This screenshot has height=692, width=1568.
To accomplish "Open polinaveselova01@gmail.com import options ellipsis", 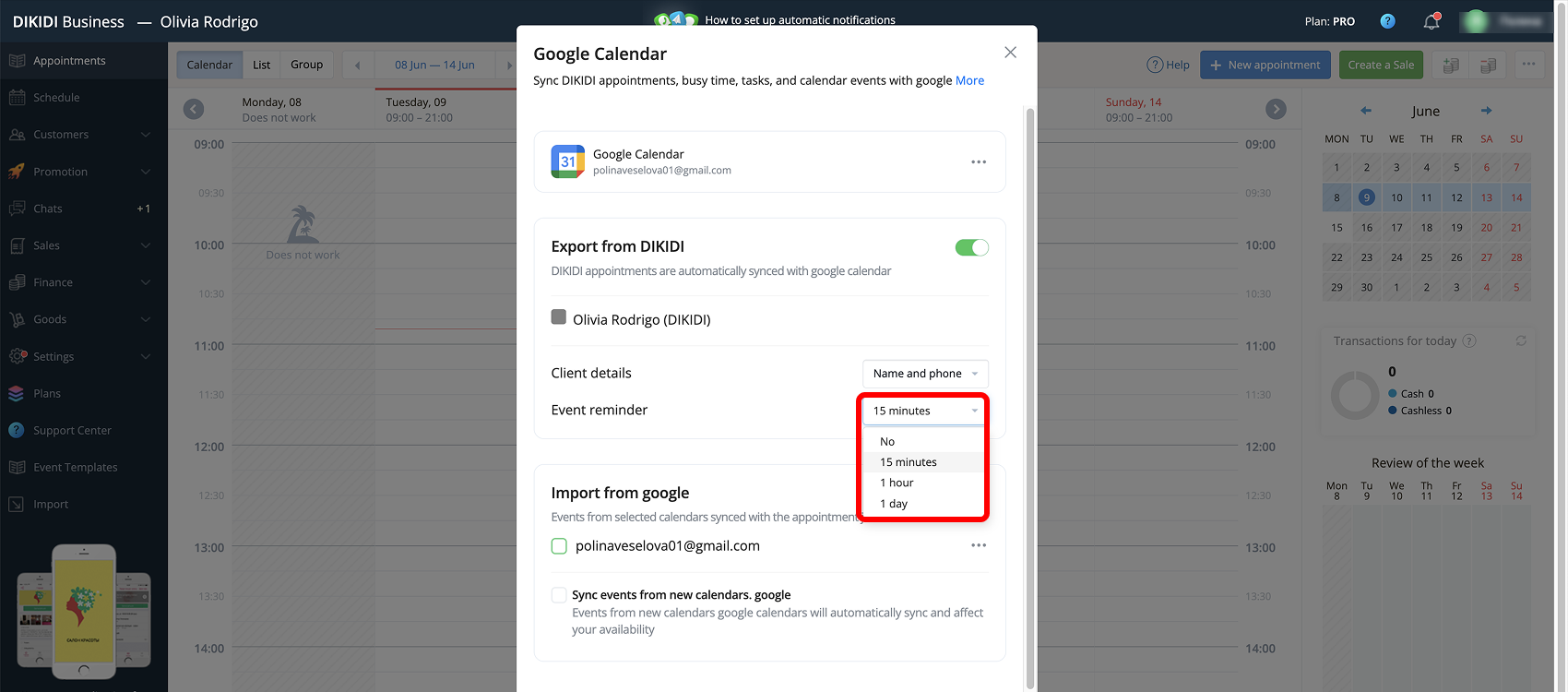I will pos(979,545).
